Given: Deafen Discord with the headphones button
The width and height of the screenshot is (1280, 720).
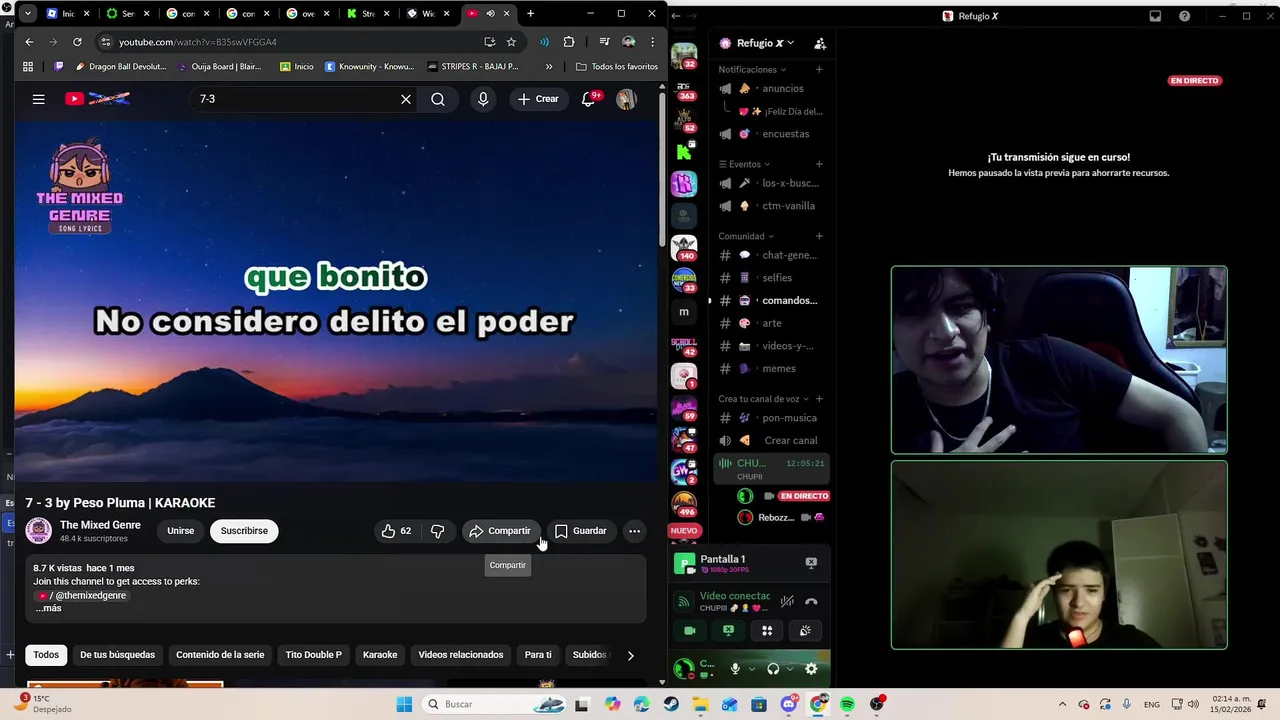Looking at the screenshot, I should tap(773, 669).
